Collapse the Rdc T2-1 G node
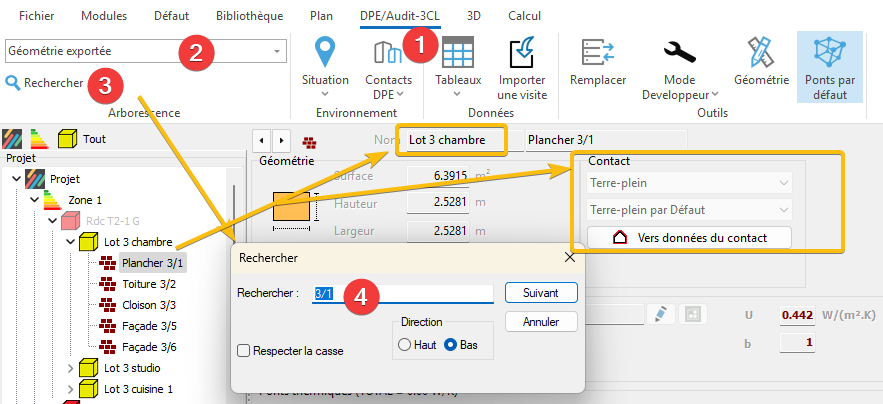The width and height of the screenshot is (883, 404). coord(52,221)
